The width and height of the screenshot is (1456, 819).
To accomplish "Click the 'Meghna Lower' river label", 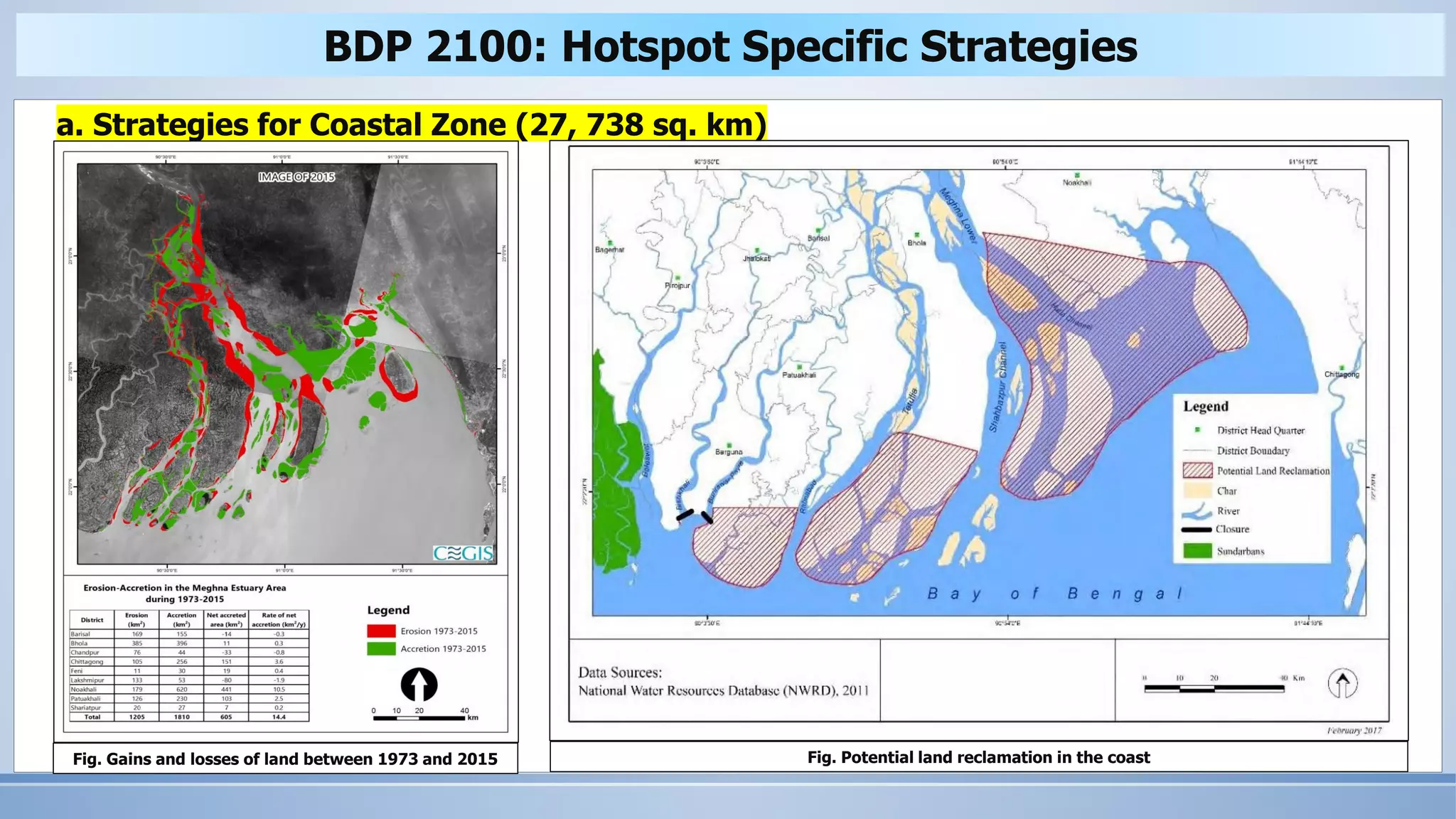I will click(x=959, y=215).
